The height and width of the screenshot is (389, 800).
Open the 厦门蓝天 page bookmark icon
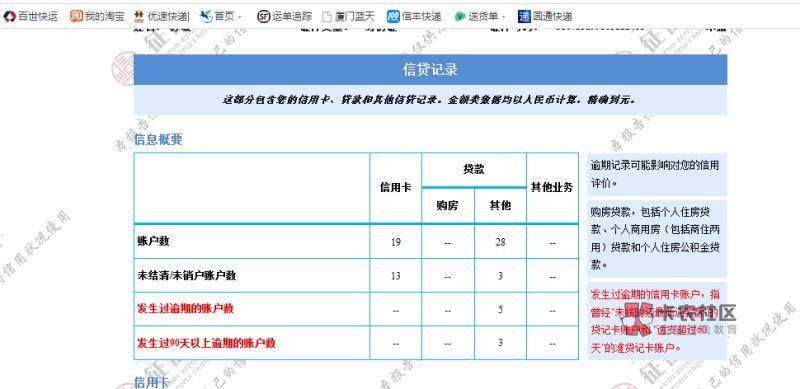327,16
